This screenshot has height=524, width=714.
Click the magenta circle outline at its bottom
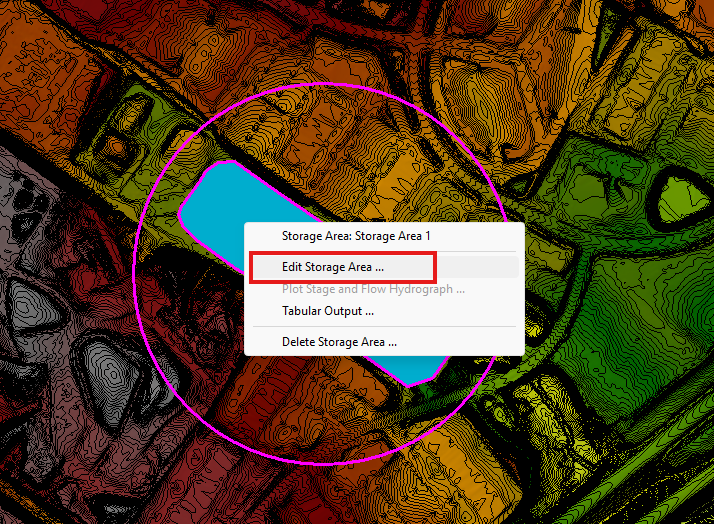pyautogui.click(x=319, y=463)
